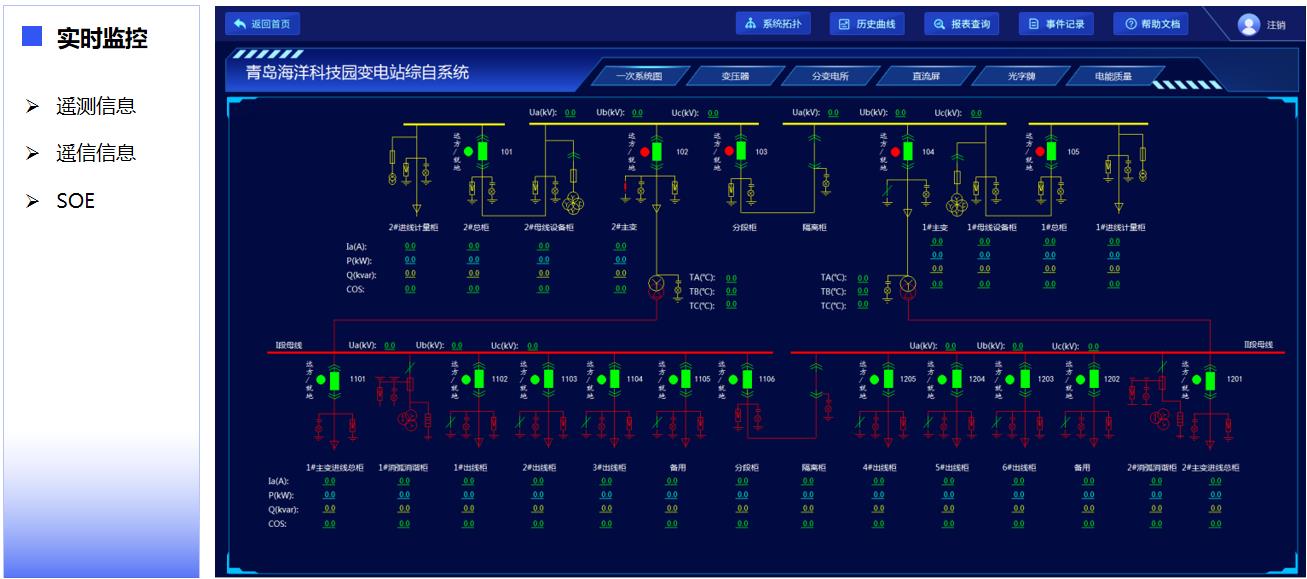Select breaker 1204 symbol
Image resolution: width=1307 pixels, height=579 pixels.
pyautogui.click(x=957, y=379)
